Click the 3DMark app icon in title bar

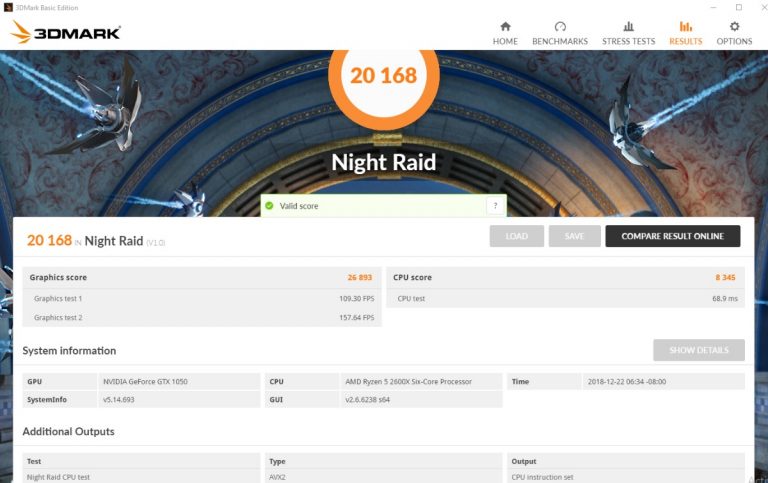point(9,7)
